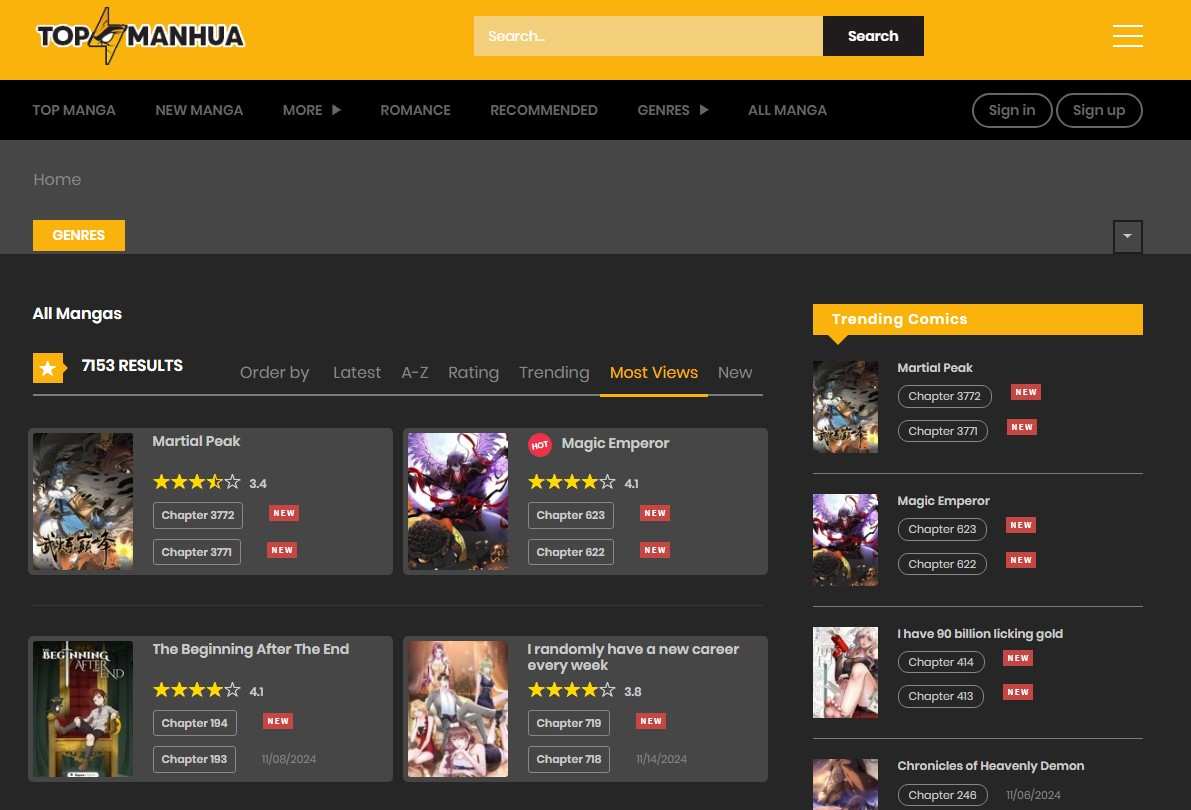Open Chronicles of Heavenly Demon title

coord(990,766)
